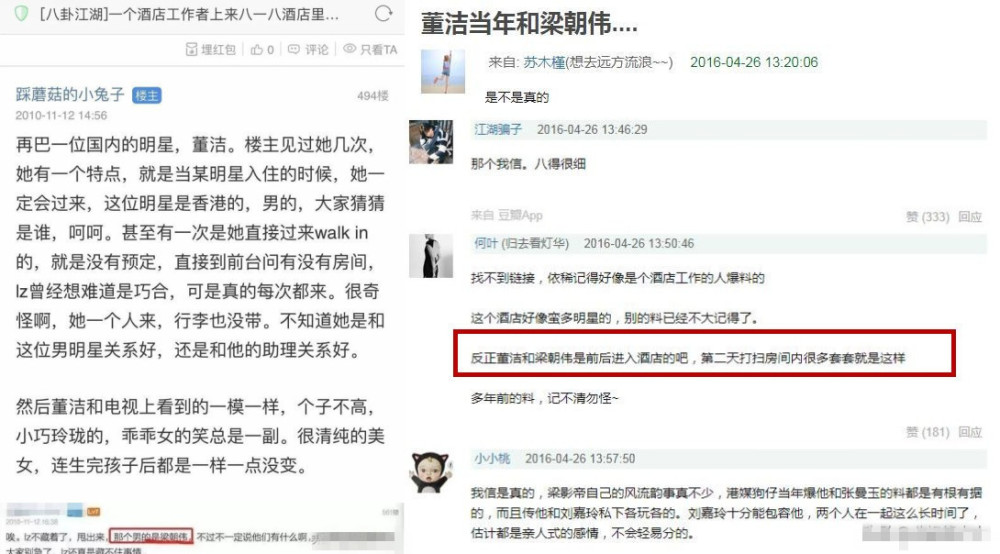Open 何叶 username link

[521, 244]
